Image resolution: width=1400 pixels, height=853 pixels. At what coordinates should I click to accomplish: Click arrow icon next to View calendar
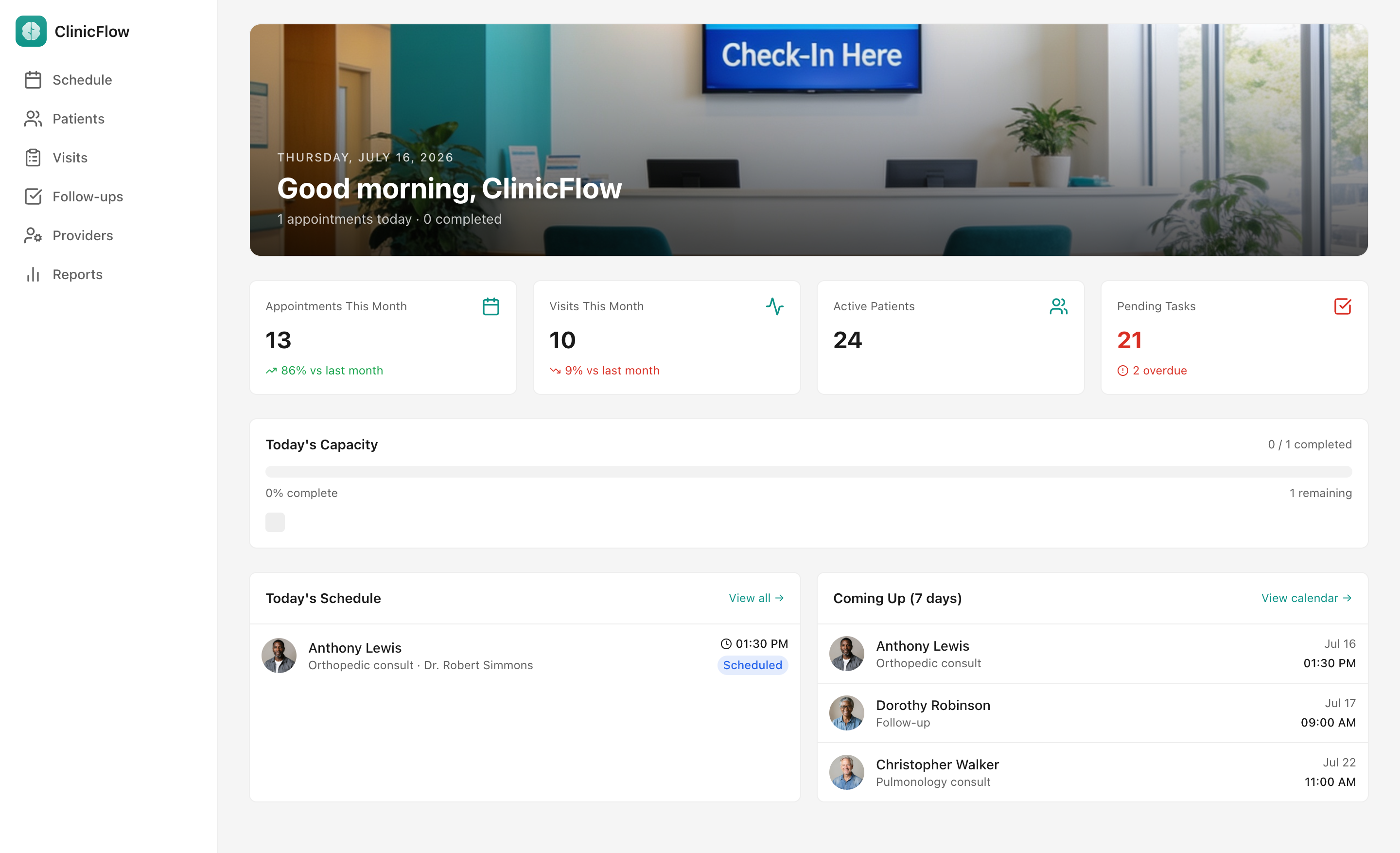point(1347,598)
